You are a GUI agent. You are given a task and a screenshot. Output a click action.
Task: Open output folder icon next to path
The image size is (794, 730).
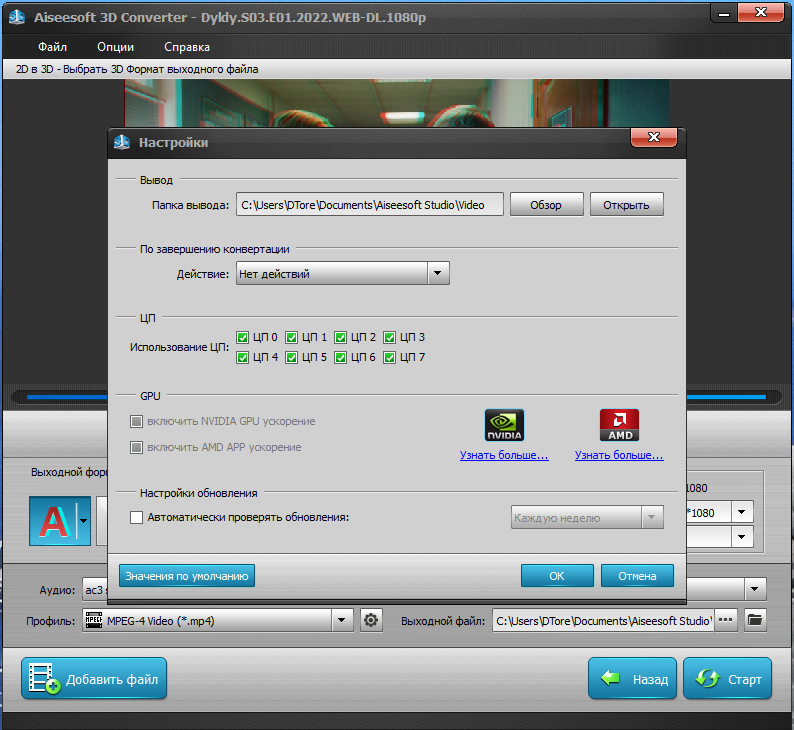(755, 620)
